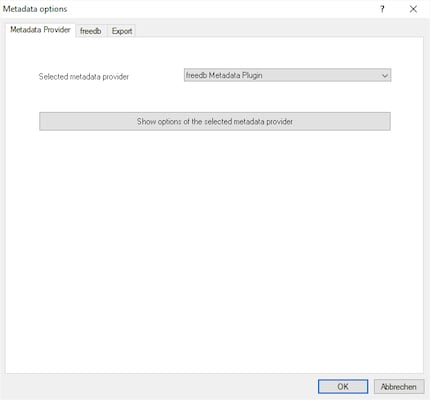Switch to the freedb tab

[x=91, y=31]
